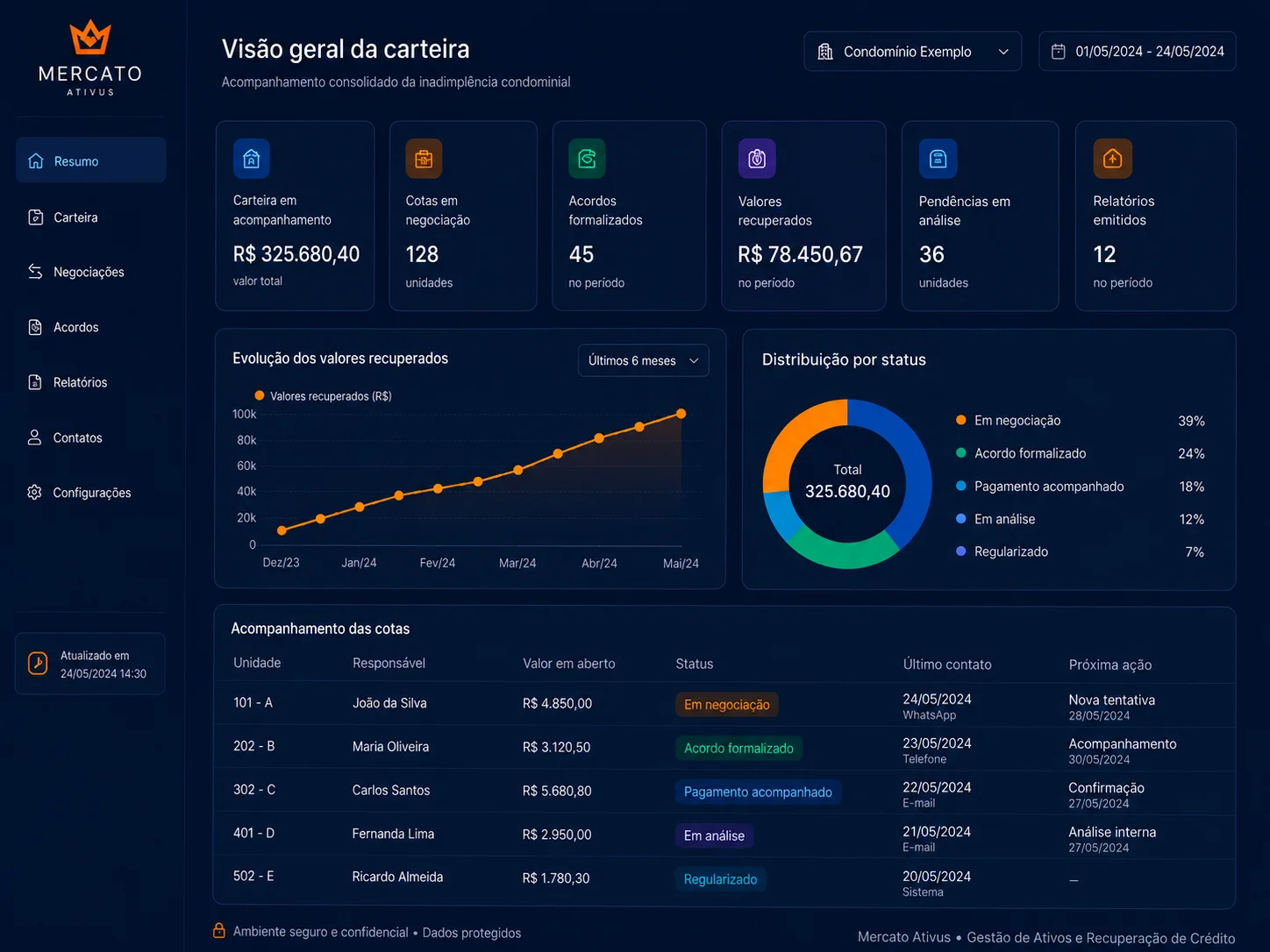Click the Valores recuperados card icon

pyautogui.click(x=757, y=159)
